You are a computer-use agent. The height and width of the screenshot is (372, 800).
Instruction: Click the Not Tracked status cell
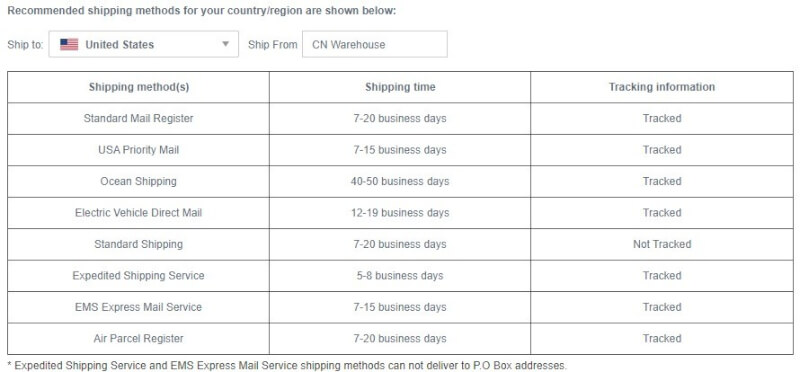(x=662, y=244)
